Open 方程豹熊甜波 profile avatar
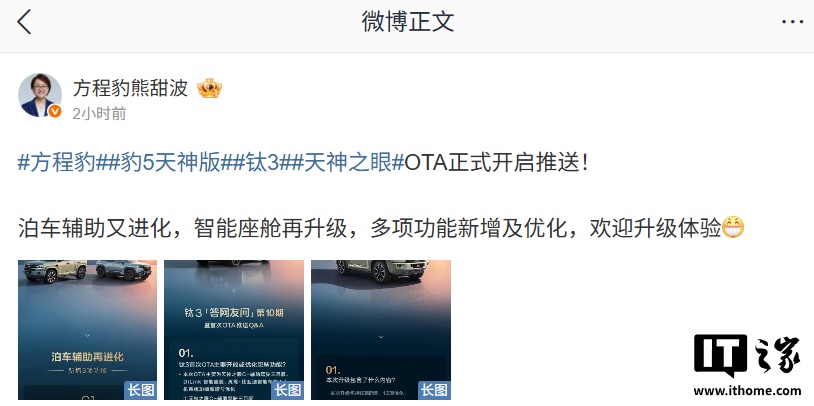The image size is (814, 406). click(40, 95)
